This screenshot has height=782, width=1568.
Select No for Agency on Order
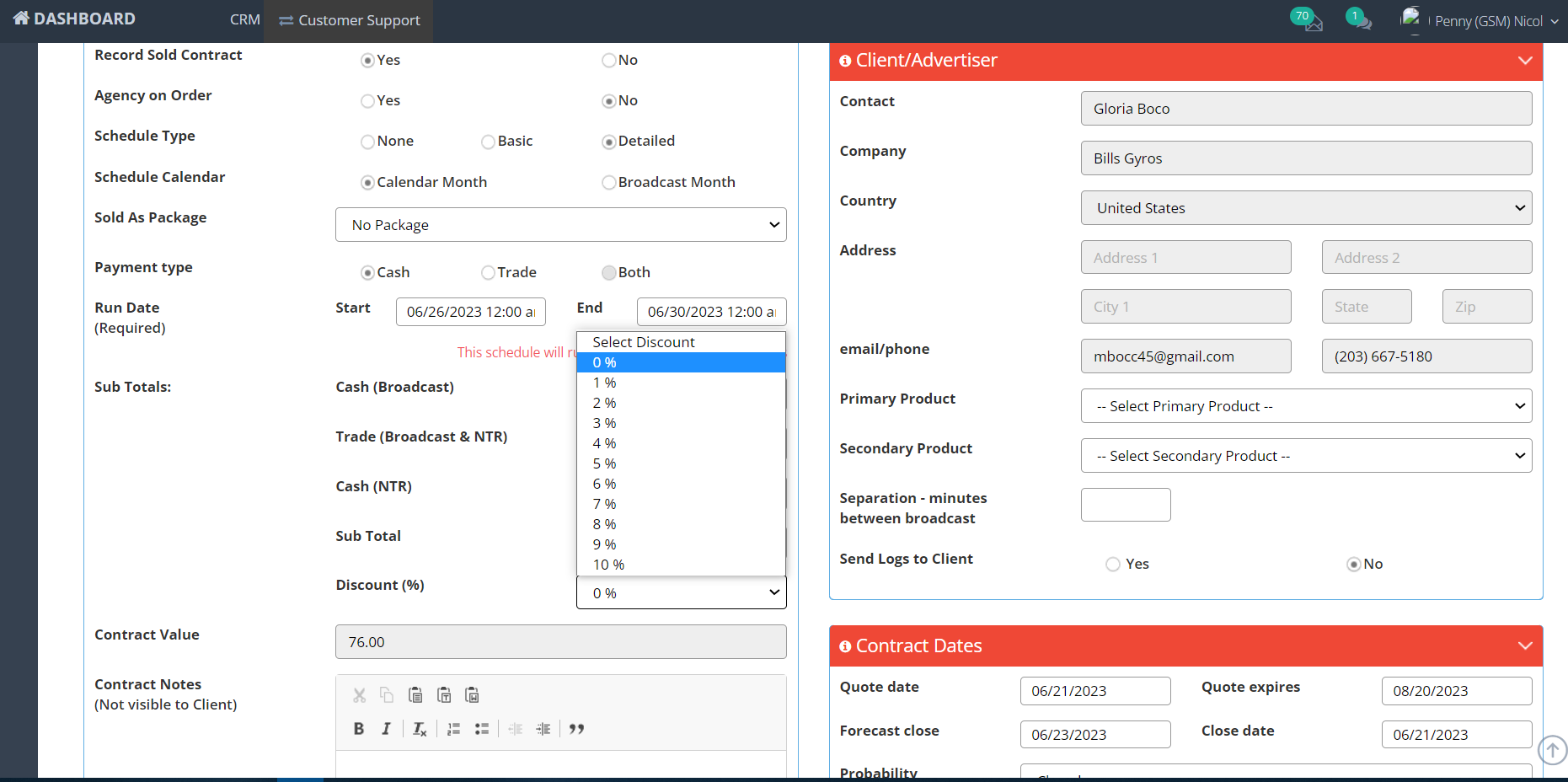608,101
